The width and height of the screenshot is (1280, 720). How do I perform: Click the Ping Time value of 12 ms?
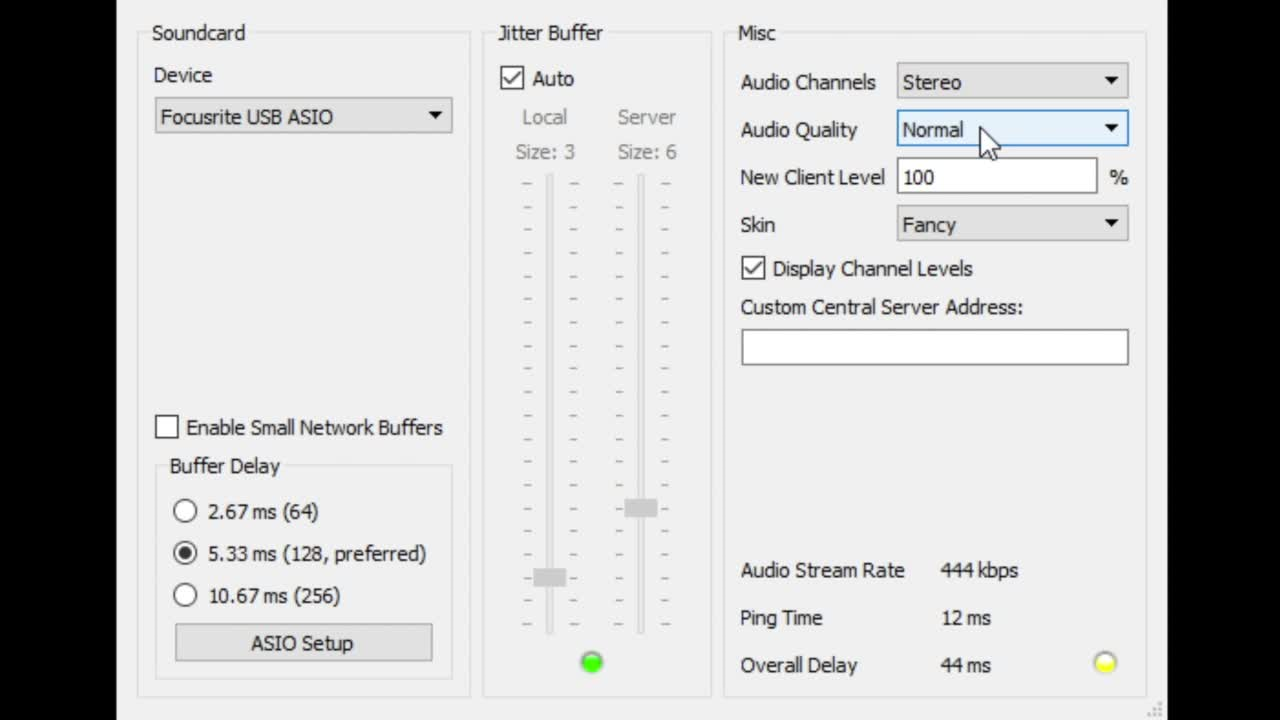pyautogui.click(x=966, y=618)
